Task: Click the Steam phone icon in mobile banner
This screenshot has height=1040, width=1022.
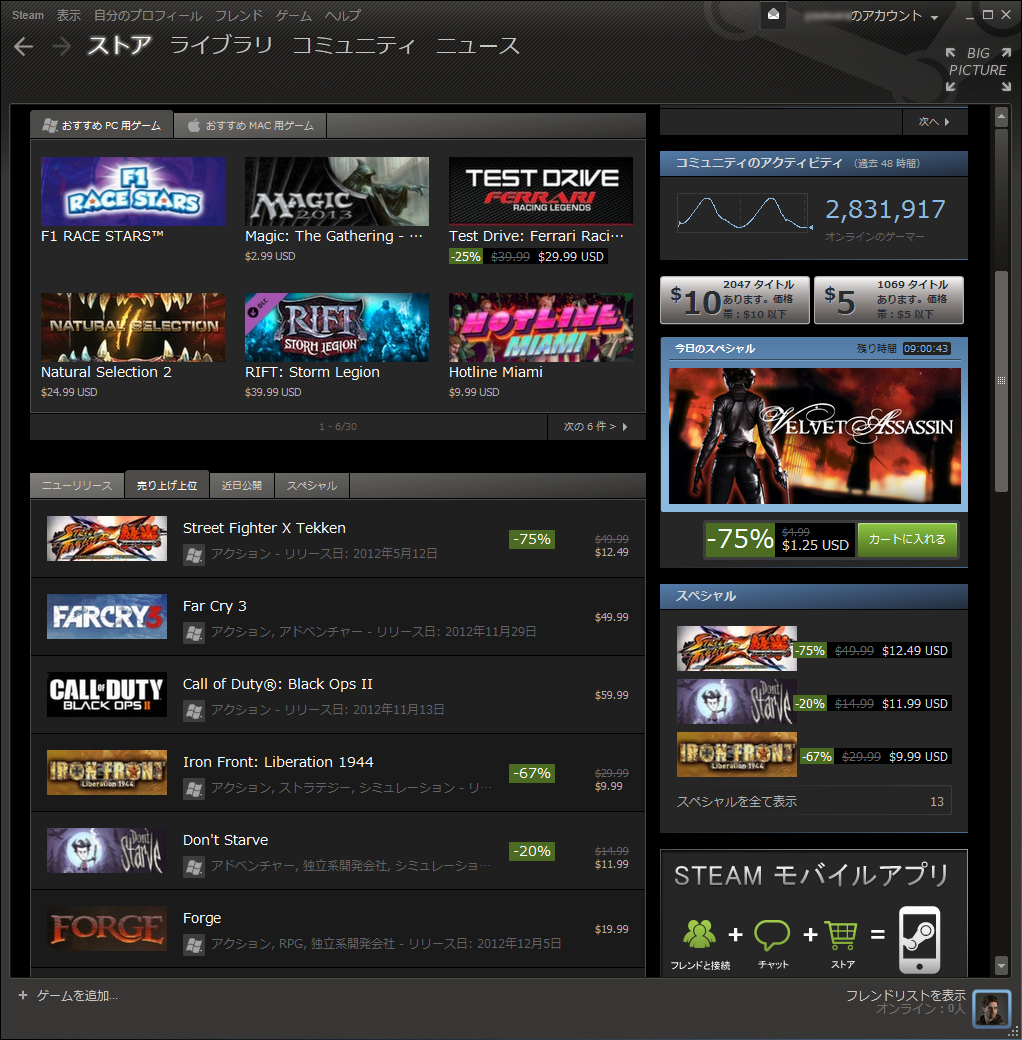Action: (x=919, y=939)
